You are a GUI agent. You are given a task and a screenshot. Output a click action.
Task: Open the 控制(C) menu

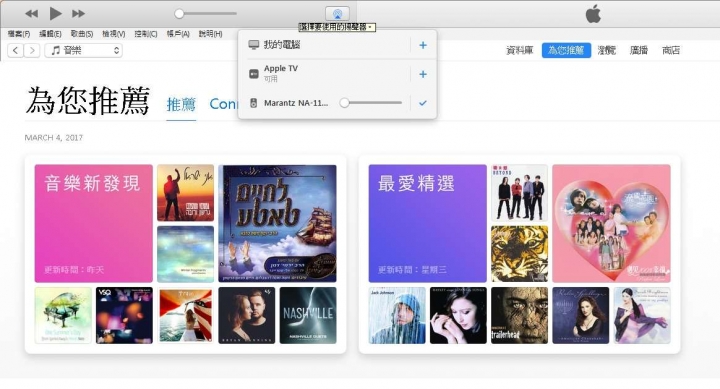(x=146, y=34)
